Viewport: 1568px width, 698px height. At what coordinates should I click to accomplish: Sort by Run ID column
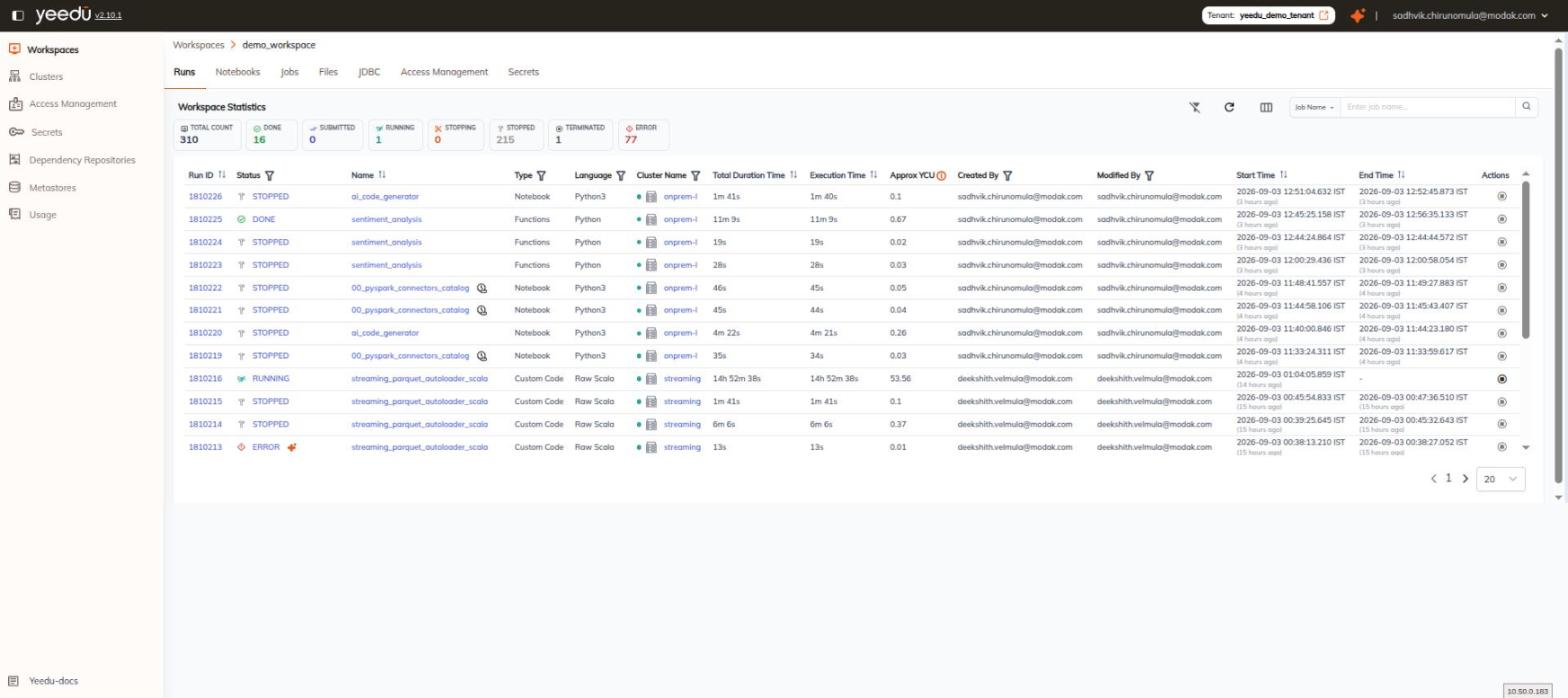[x=222, y=176]
